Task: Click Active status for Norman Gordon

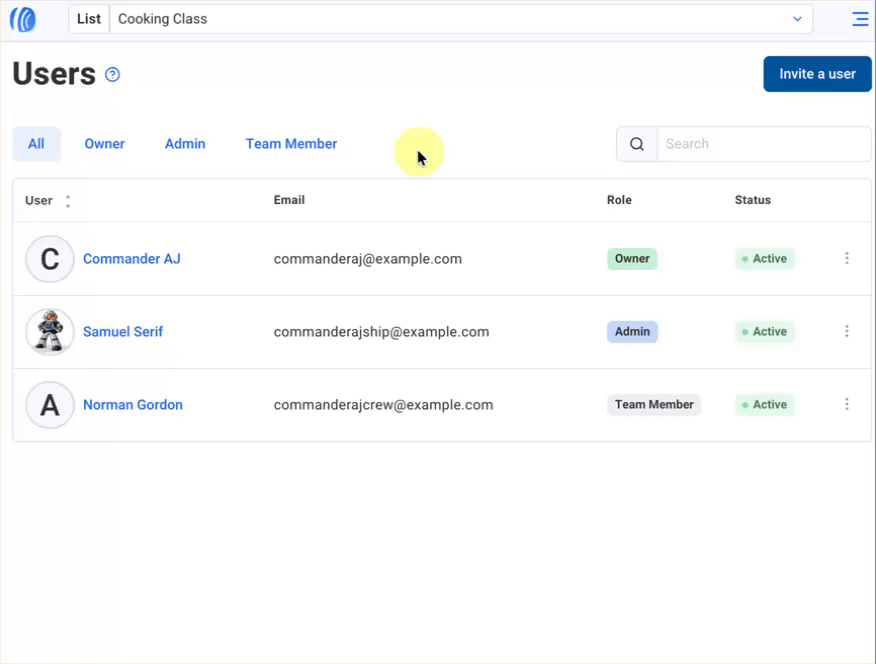Action: click(765, 405)
